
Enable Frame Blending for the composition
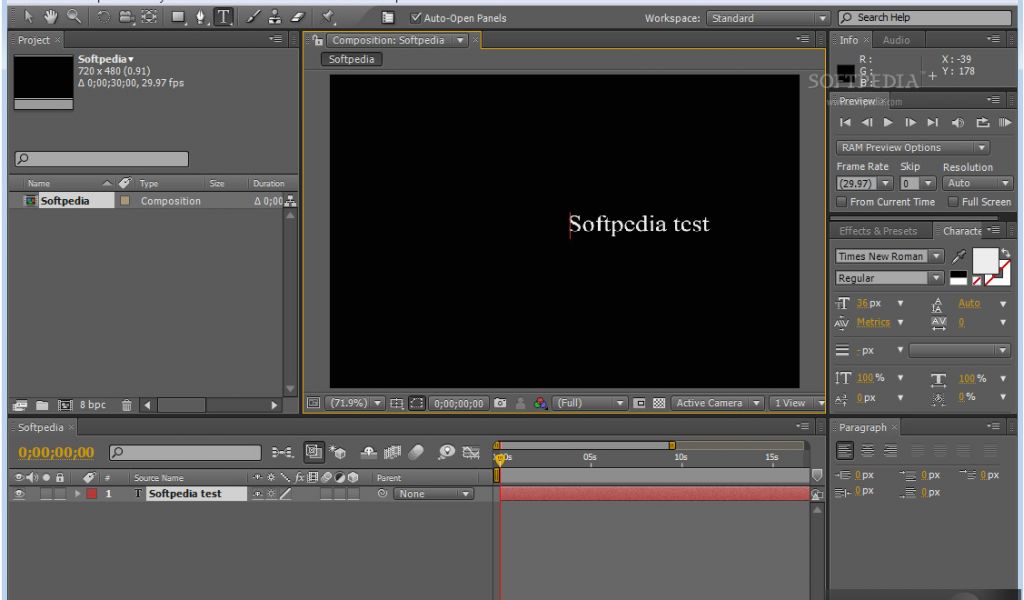(x=392, y=452)
